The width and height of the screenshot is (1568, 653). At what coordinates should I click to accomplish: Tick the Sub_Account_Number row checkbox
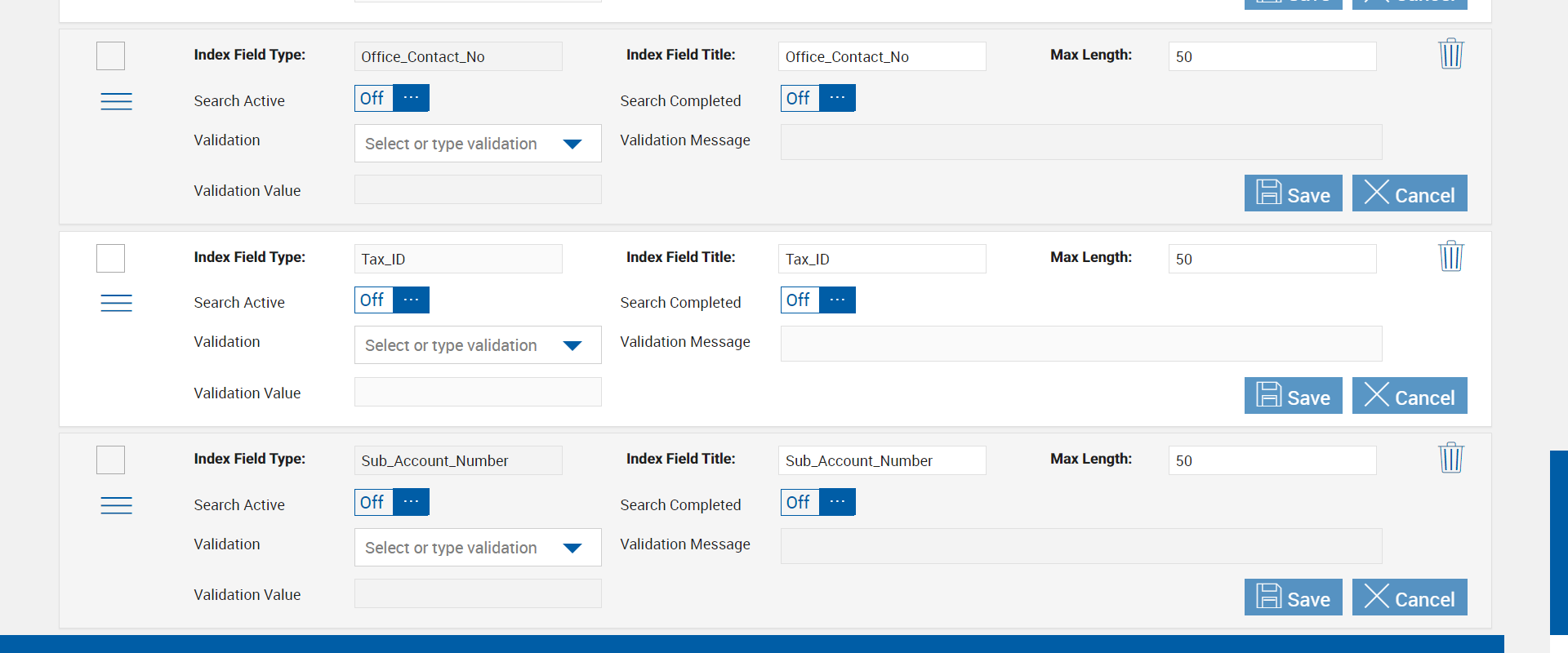110,460
